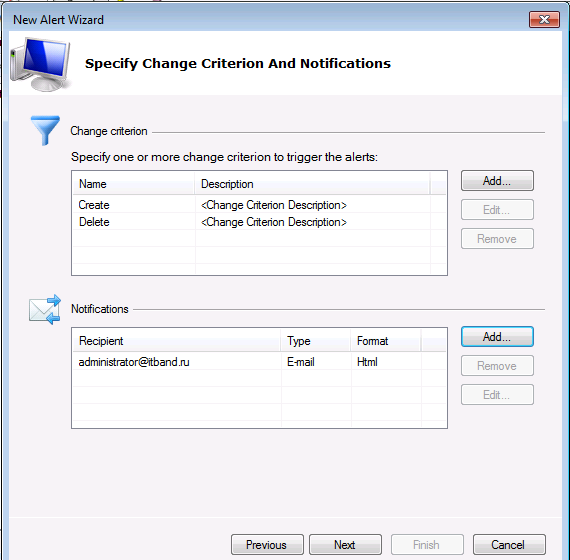570x560 pixels.
Task: Click the blue funnel filter icon
Action: [45, 131]
